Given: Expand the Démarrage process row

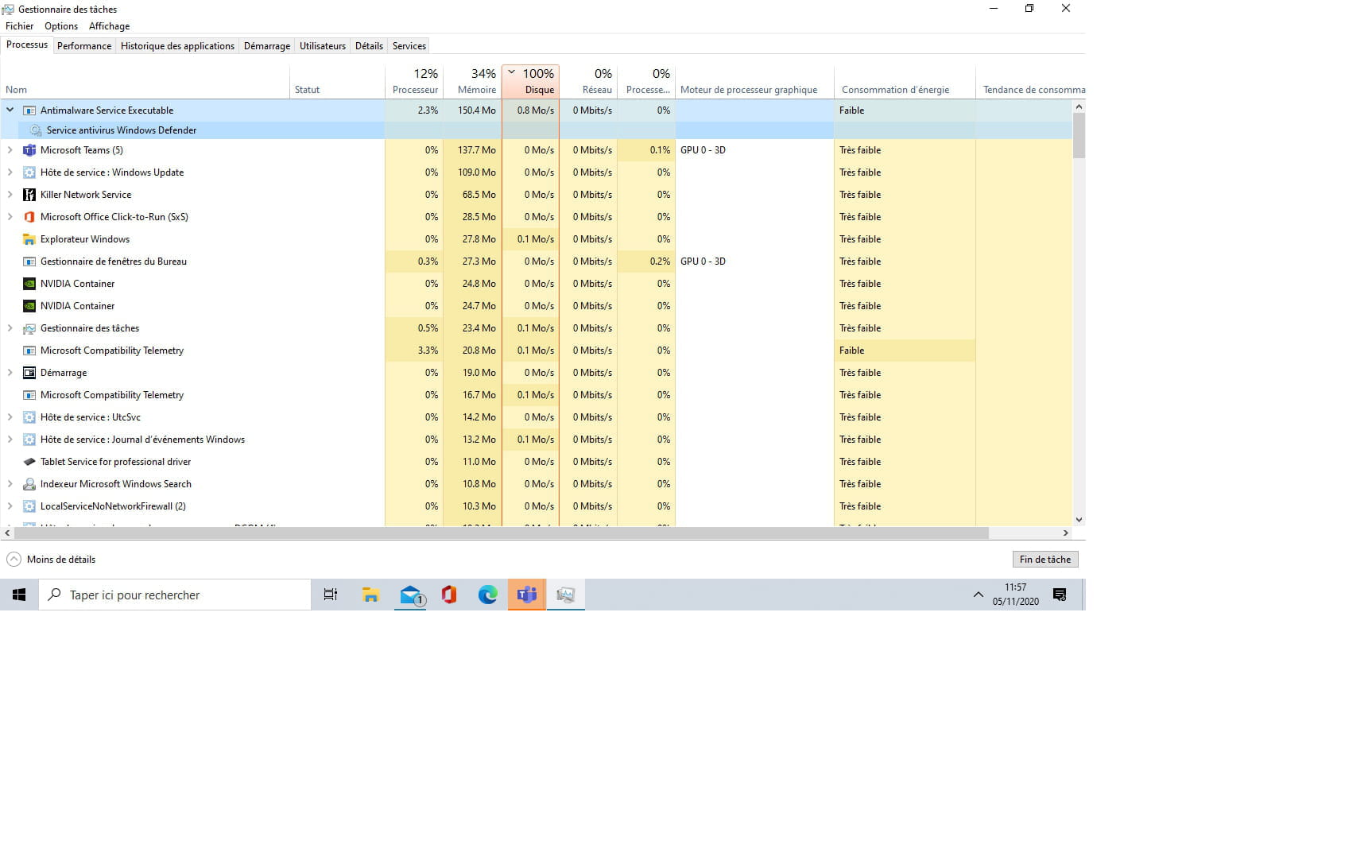Looking at the screenshot, I should coord(10,373).
